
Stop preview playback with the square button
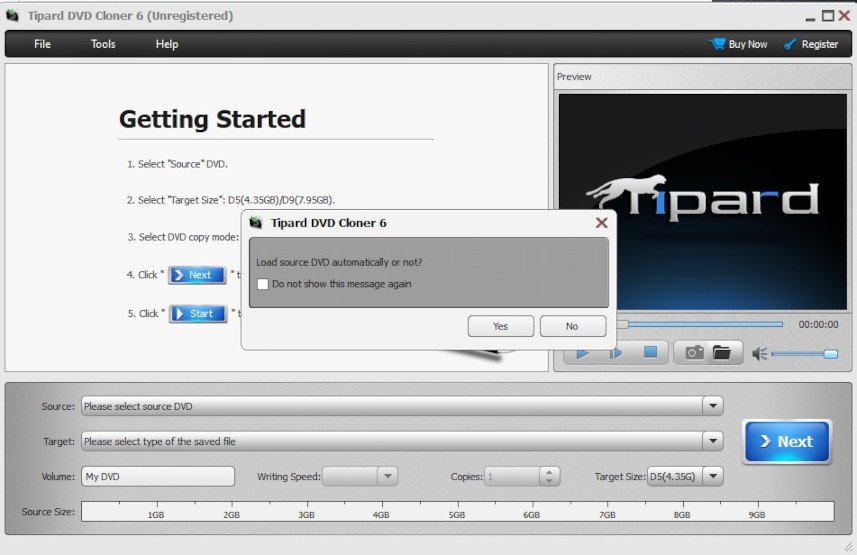point(650,353)
